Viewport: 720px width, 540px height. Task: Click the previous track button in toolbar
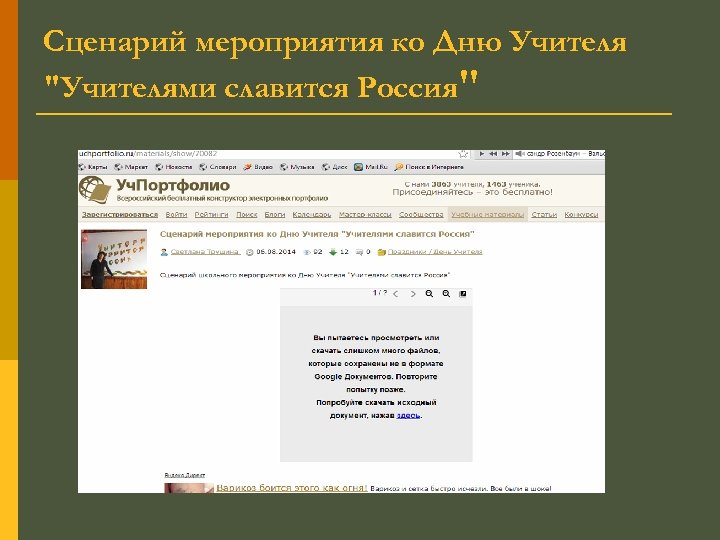point(493,154)
